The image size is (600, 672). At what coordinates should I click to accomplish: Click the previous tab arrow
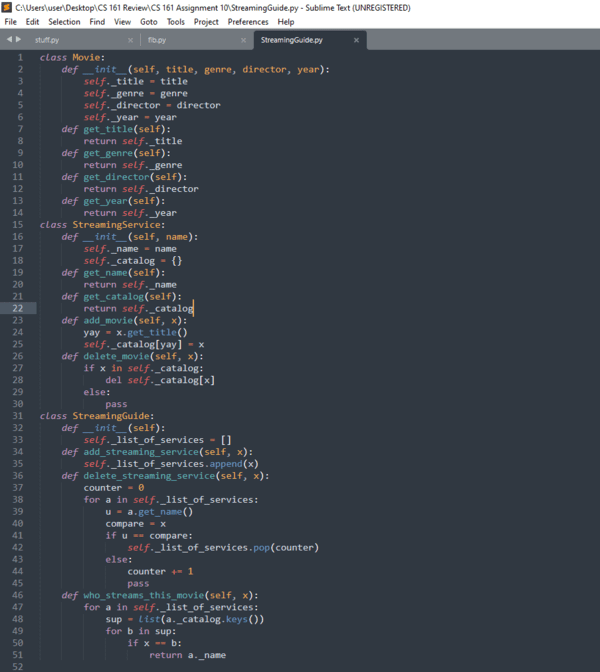click(x=9, y=39)
